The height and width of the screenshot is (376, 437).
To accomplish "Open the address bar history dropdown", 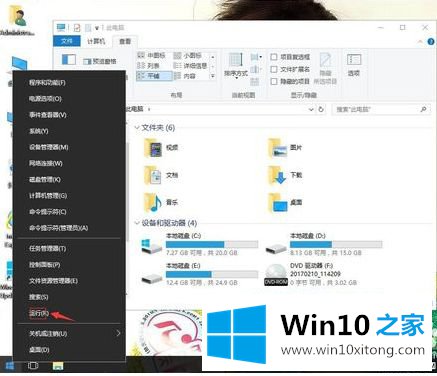I will [x=311, y=109].
